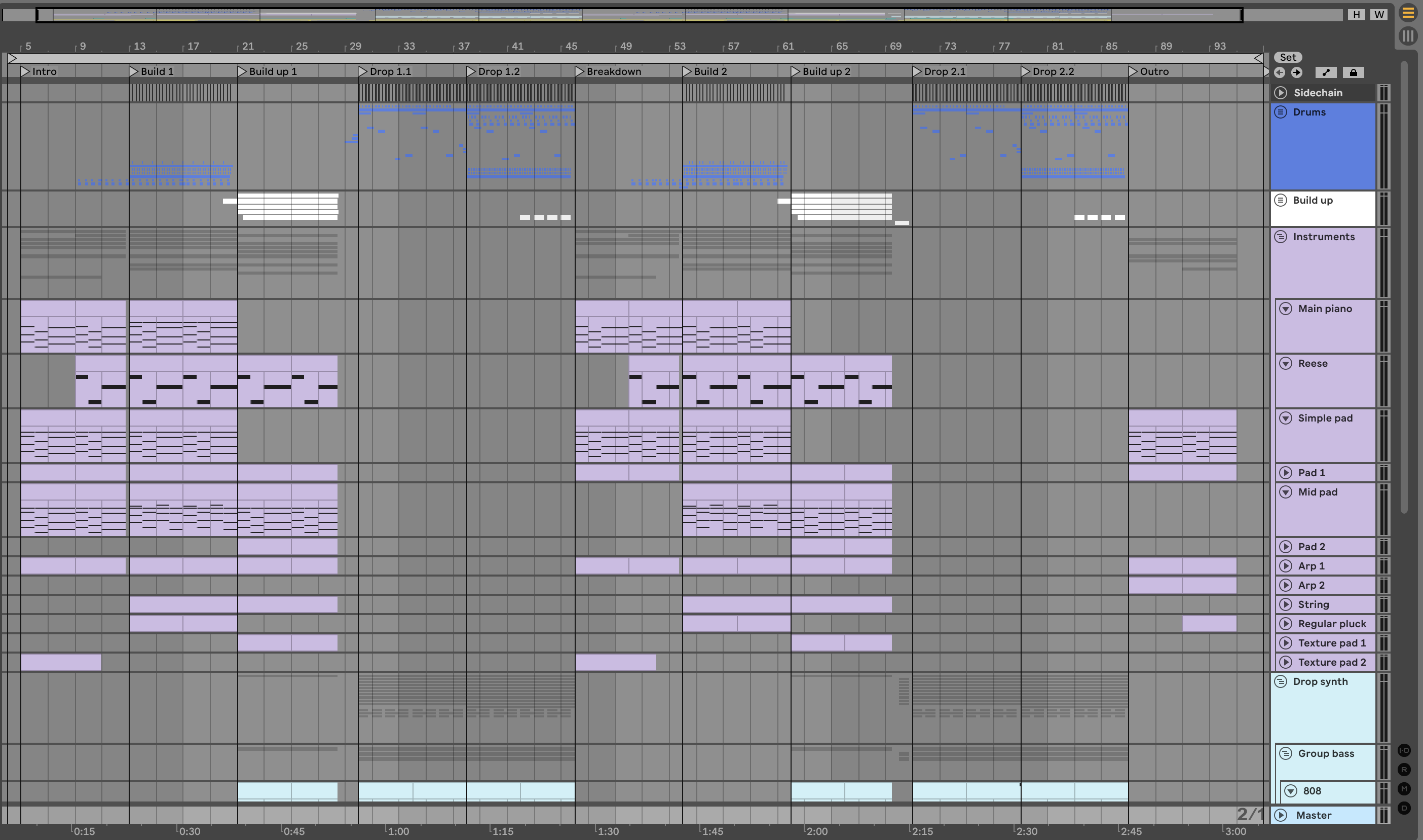
Task: Jump to the next locator with the right arrow
Action: click(x=1297, y=72)
